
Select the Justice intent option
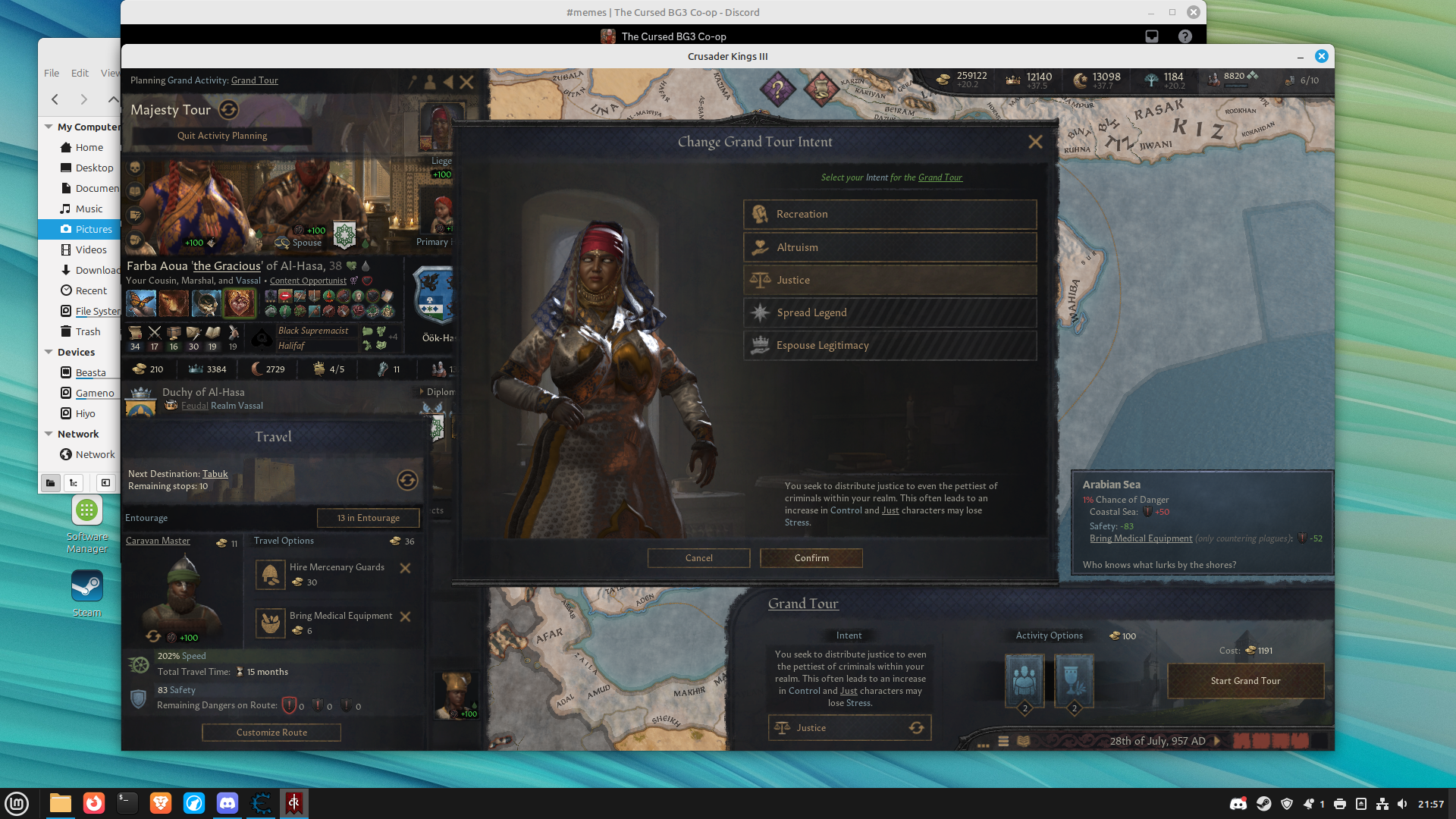(890, 280)
